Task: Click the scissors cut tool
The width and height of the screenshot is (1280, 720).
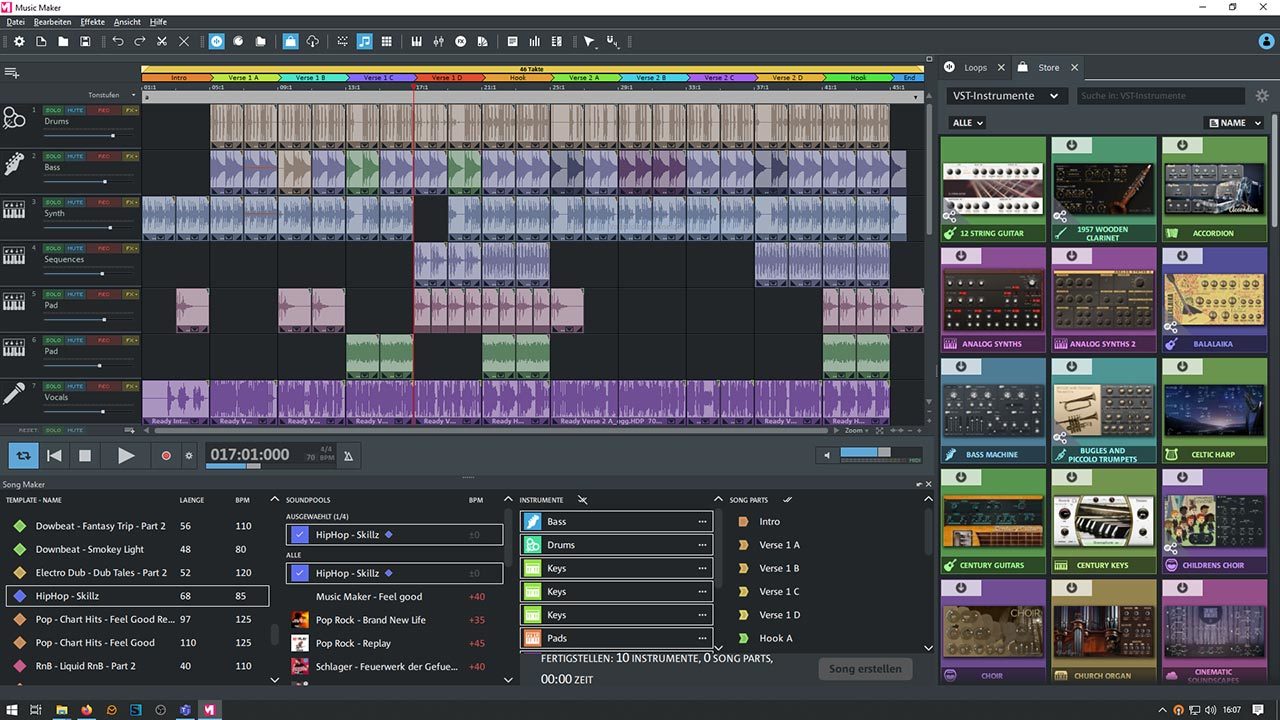Action: pyautogui.click(x=162, y=41)
